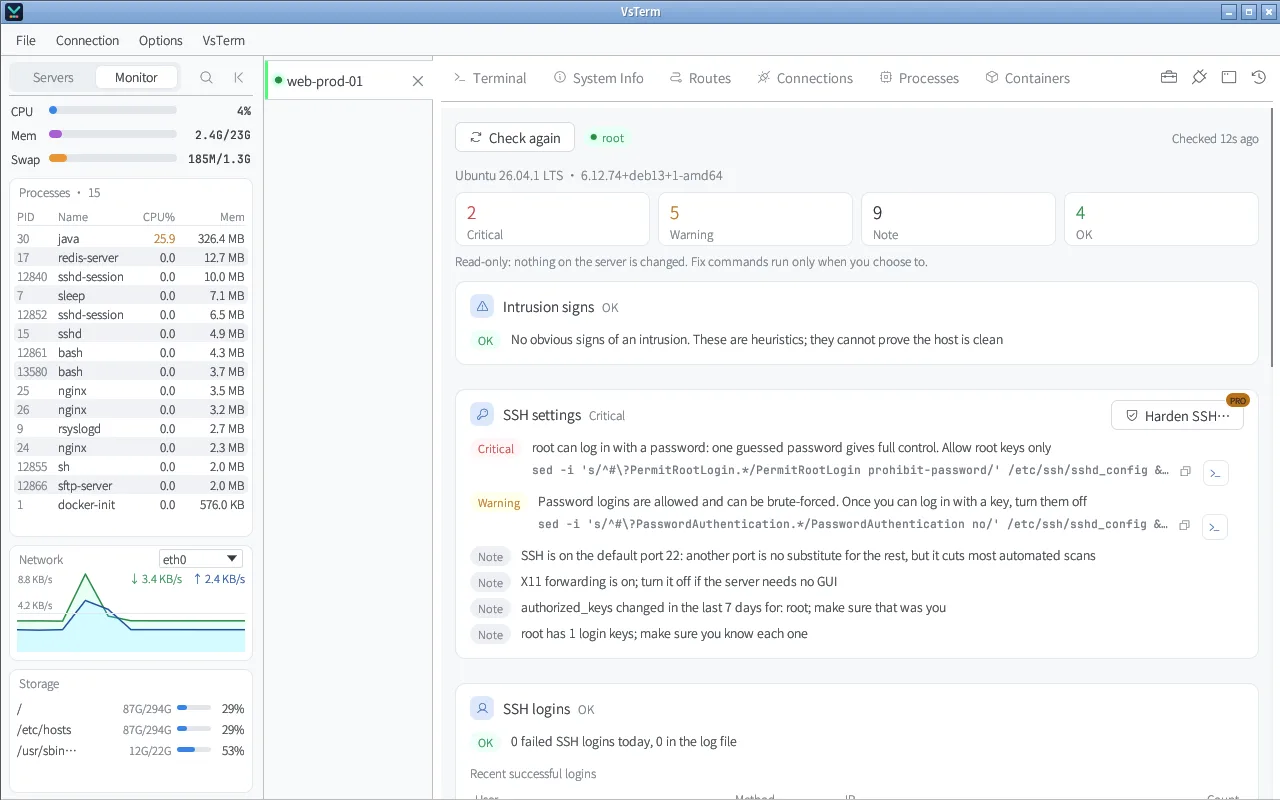Open the eth0 network interface dropdown
The height and width of the screenshot is (800, 1280).
click(201, 559)
